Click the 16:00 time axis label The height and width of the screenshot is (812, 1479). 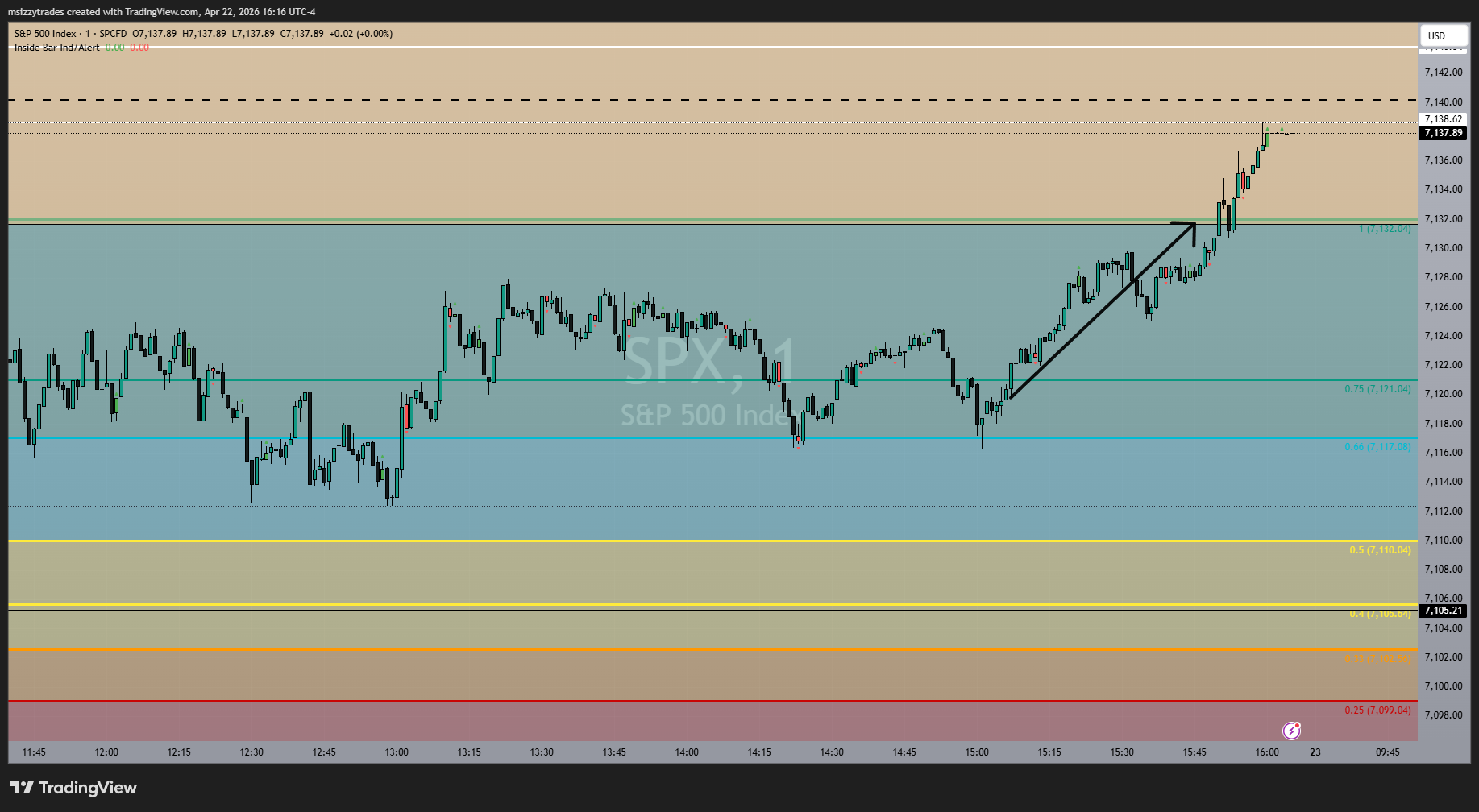(x=1267, y=752)
